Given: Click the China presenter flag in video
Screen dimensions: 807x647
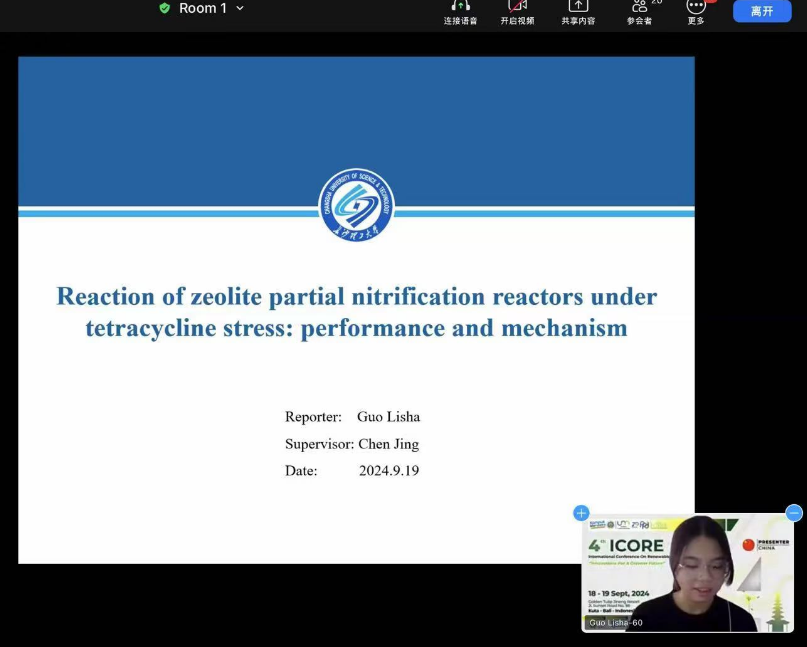Looking at the screenshot, I should (x=748, y=544).
